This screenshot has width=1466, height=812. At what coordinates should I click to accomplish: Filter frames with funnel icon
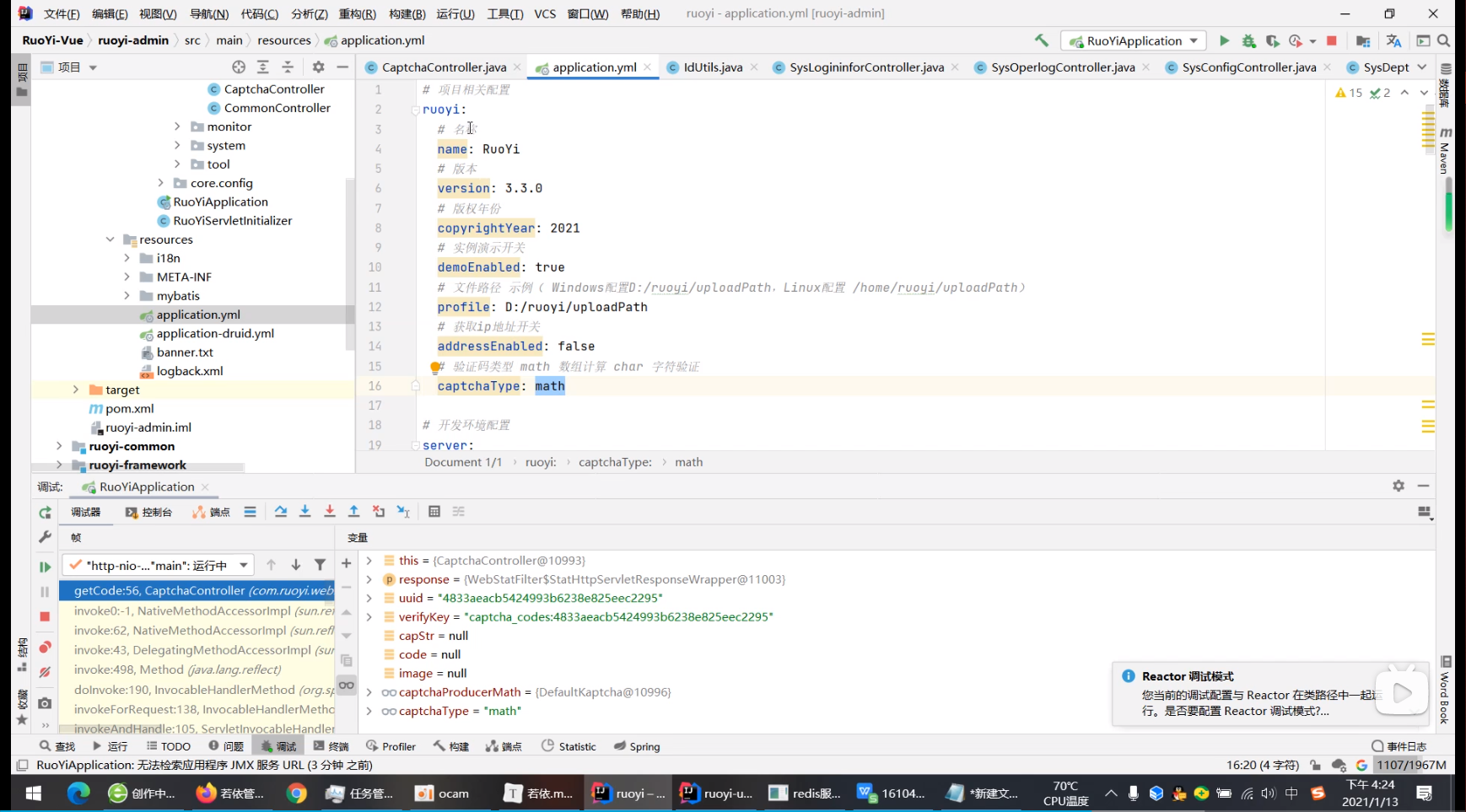click(x=320, y=565)
